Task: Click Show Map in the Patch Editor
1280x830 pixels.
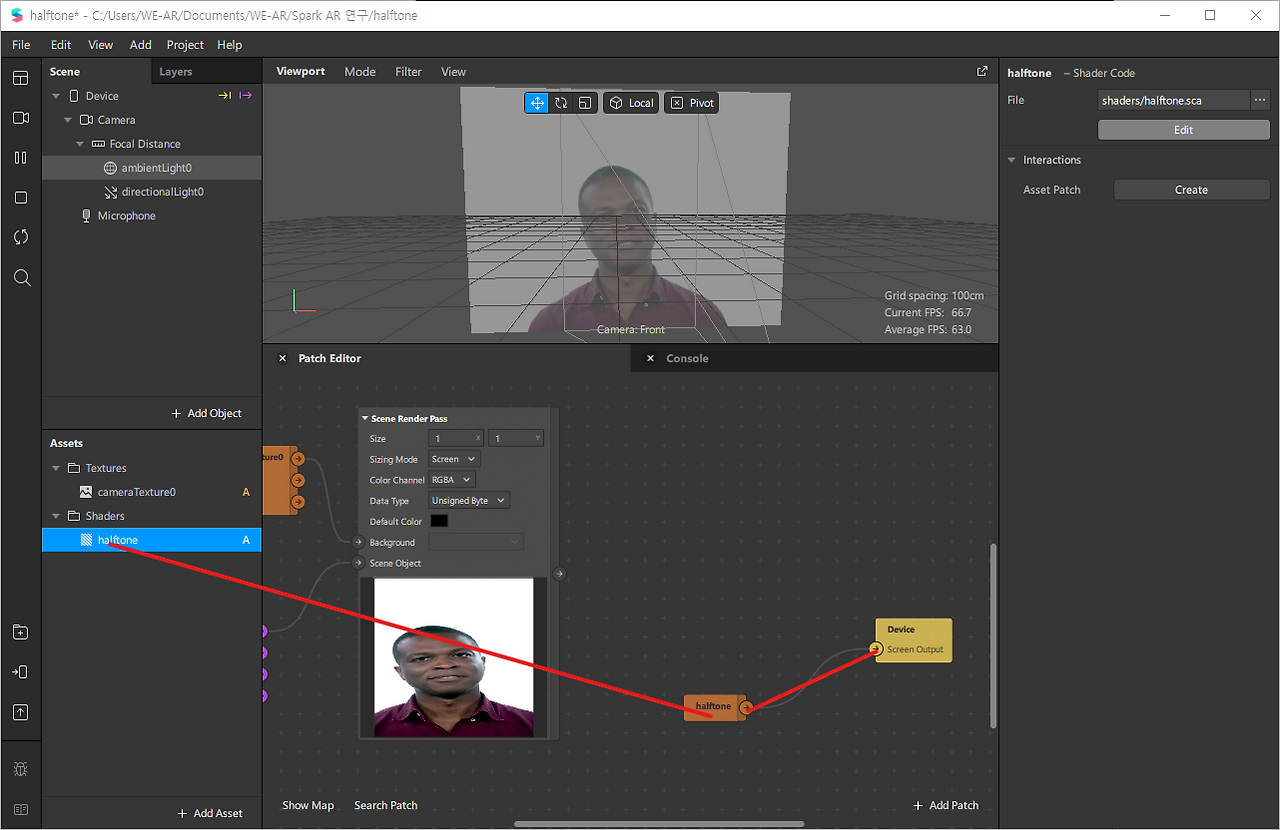Action: tap(308, 805)
